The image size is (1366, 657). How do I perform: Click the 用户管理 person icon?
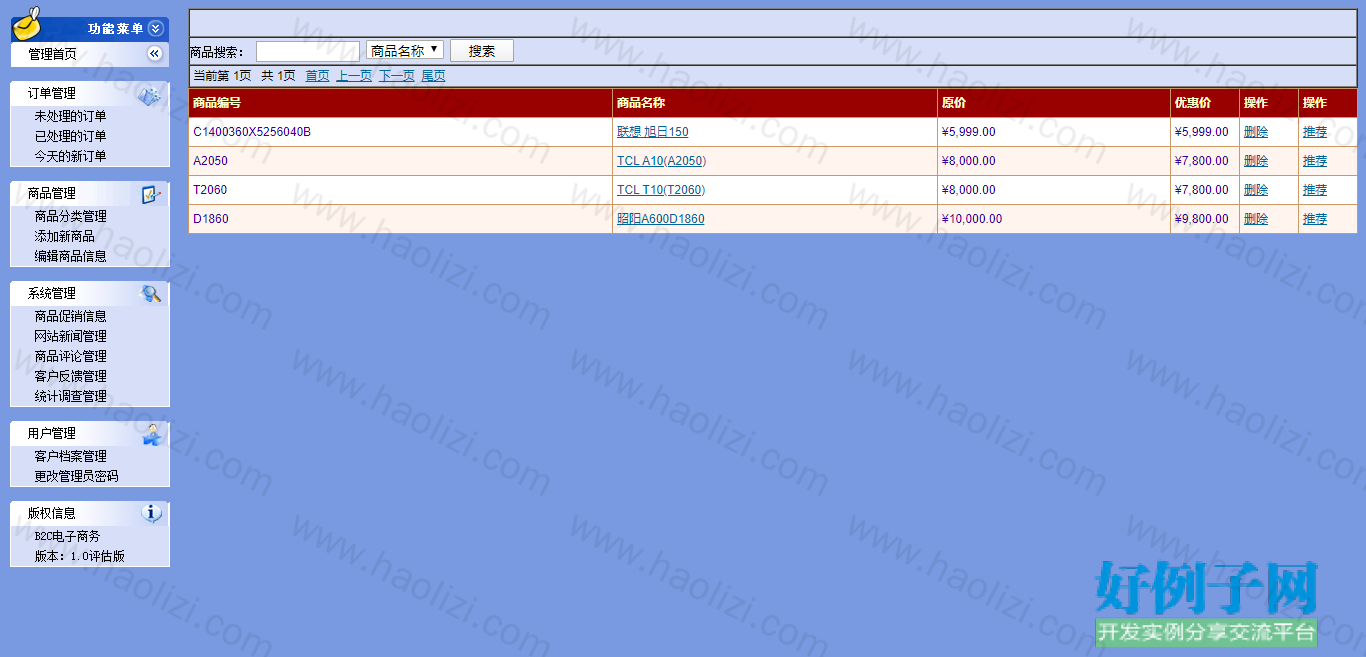click(x=152, y=434)
